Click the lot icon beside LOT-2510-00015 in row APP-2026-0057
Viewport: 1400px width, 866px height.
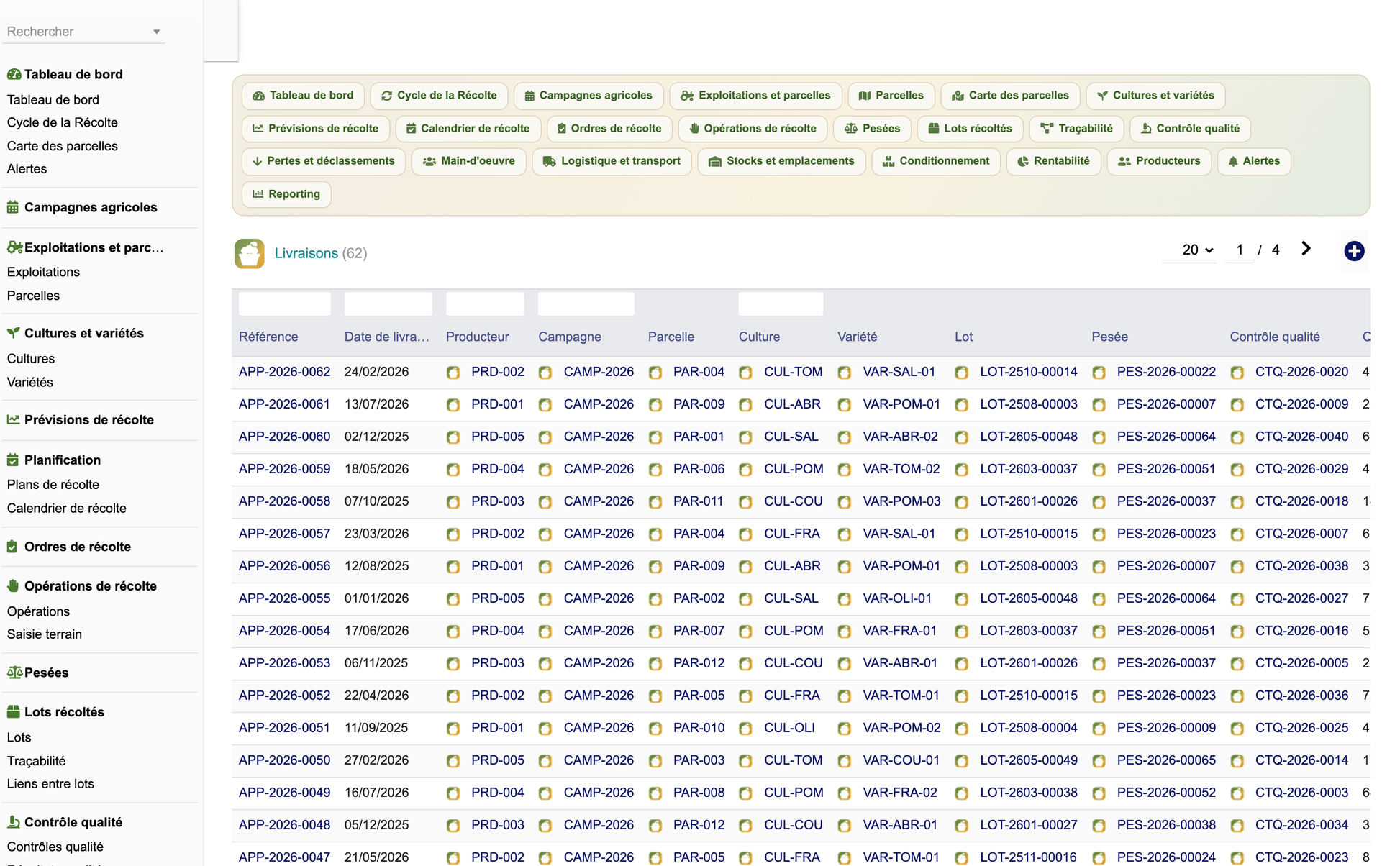(962, 534)
